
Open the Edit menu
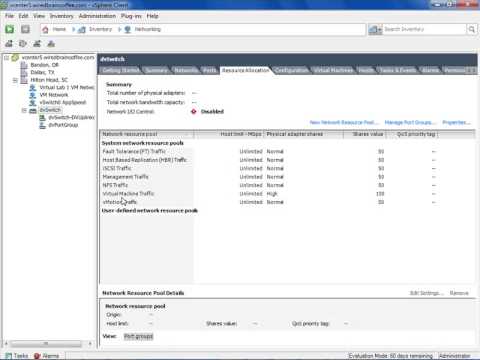[23, 16]
